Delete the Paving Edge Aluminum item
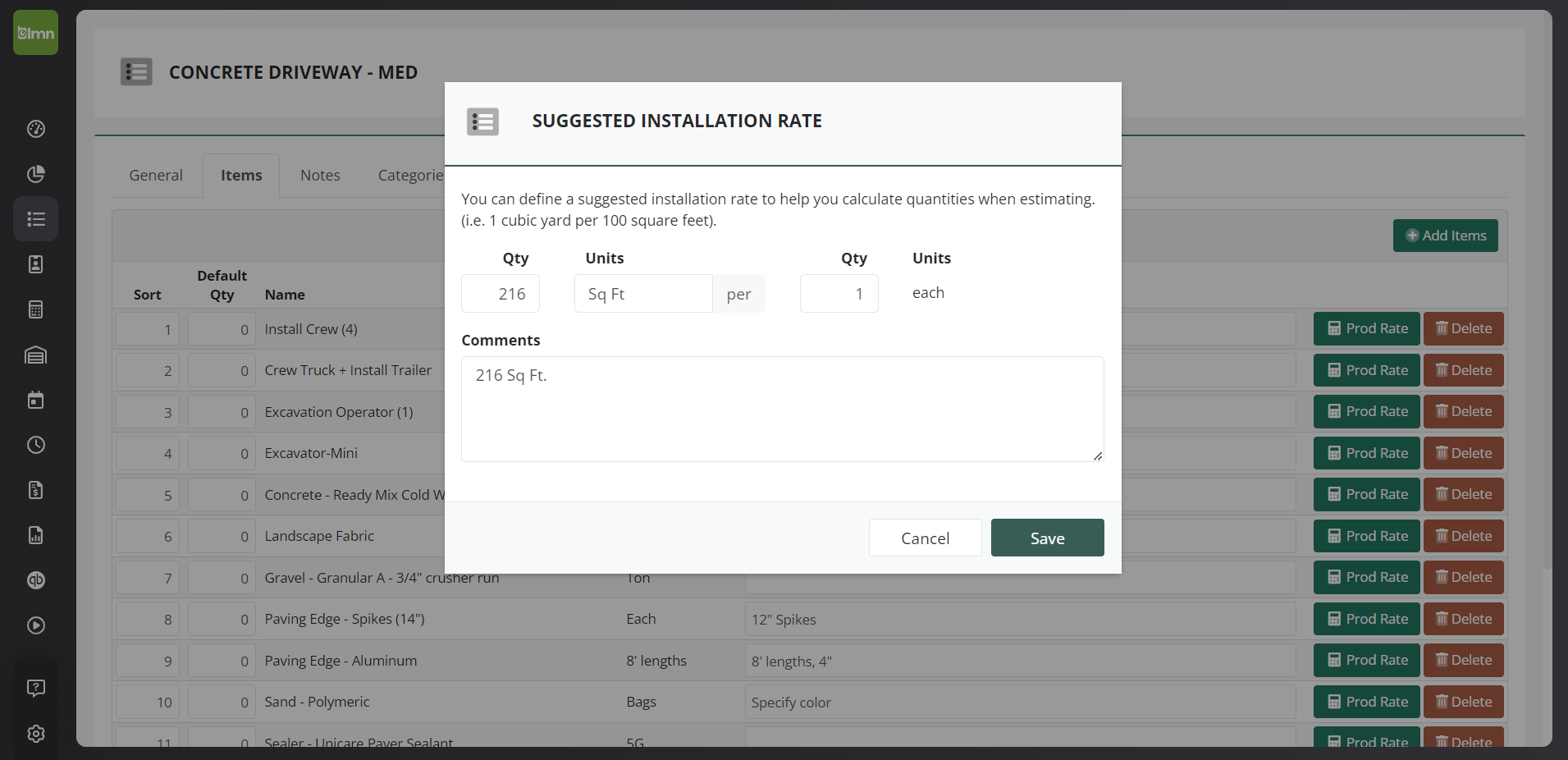Screen dimensions: 1568x760 point(1463,660)
